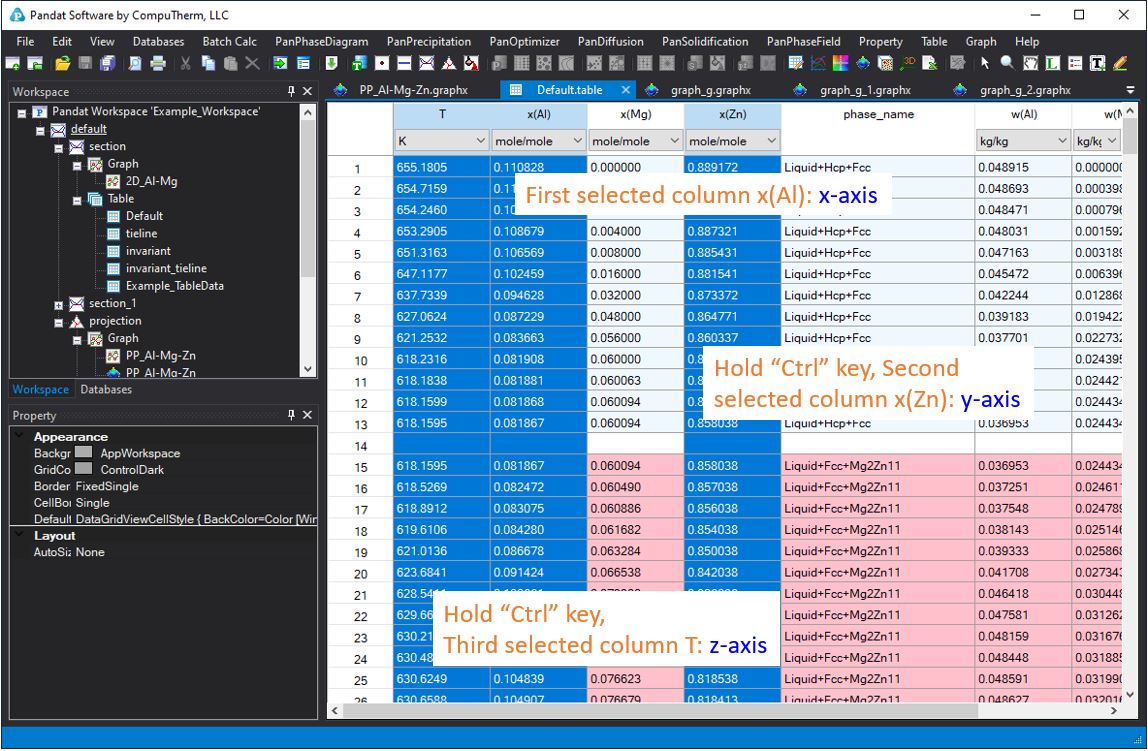The width and height of the screenshot is (1148, 751).
Task: Click the hand pan tool icon
Action: point(1029,63)
